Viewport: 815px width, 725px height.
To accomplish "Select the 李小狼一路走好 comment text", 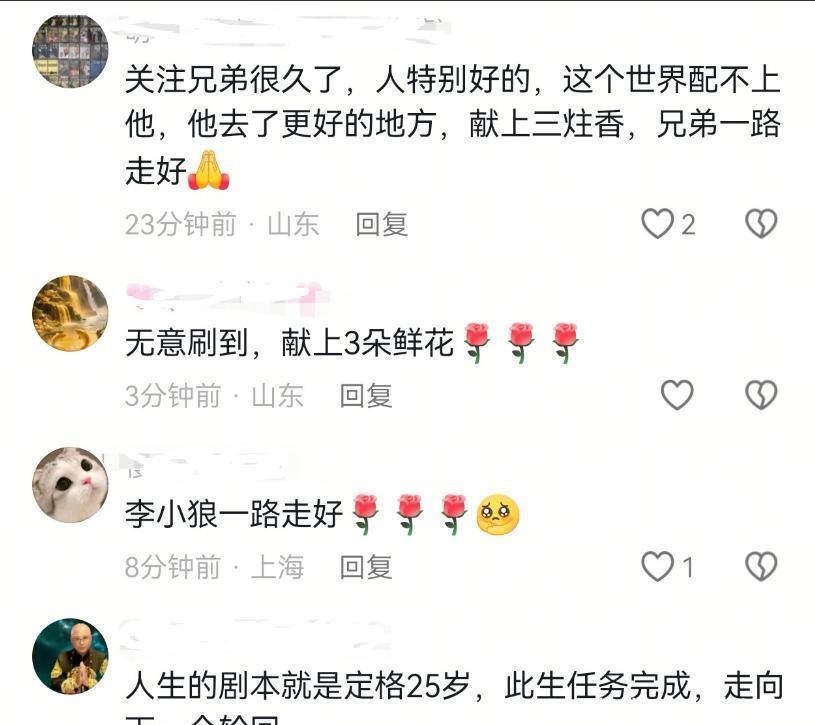I will point(322,514).
